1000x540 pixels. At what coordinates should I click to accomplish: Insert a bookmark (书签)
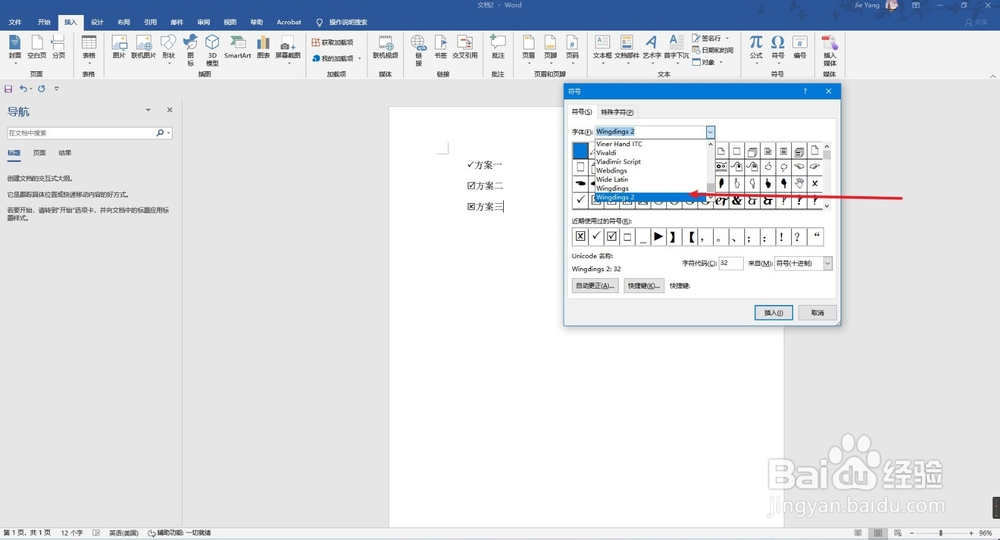(441, 47)
